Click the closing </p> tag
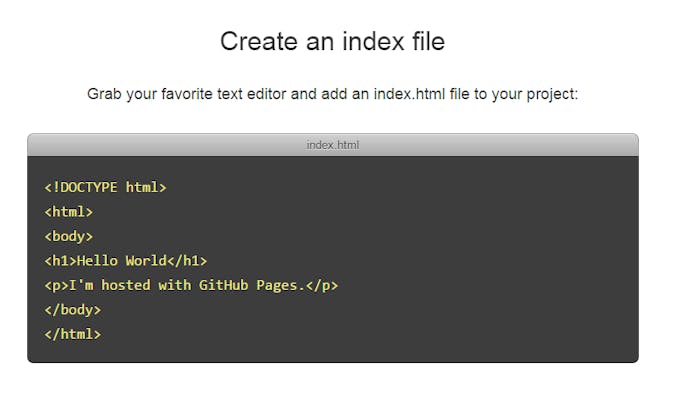Image resolution: width=680 pixels, height=399 pixels. coord(322,286)
